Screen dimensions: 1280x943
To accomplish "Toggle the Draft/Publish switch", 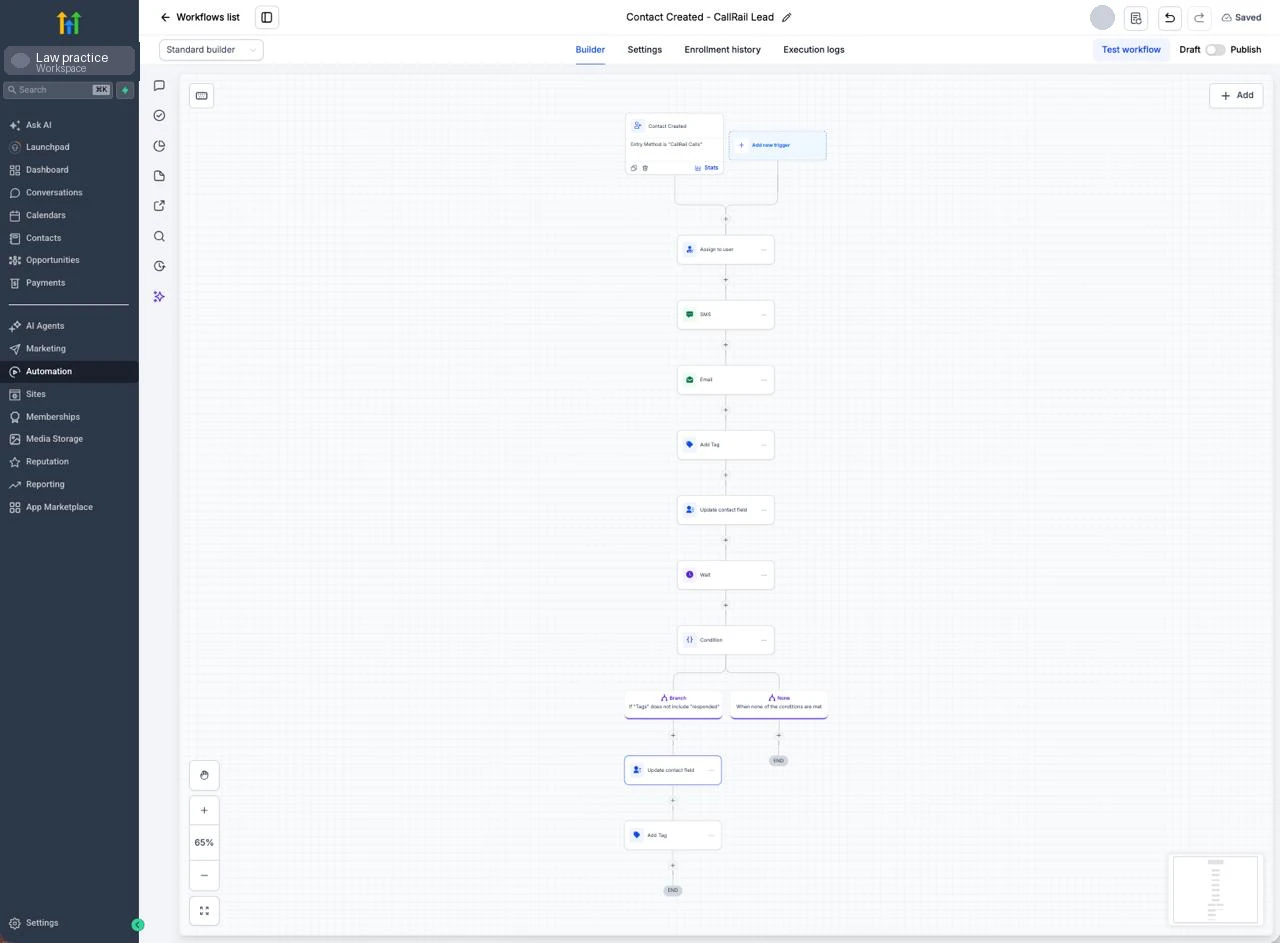I will [1215, 49].
